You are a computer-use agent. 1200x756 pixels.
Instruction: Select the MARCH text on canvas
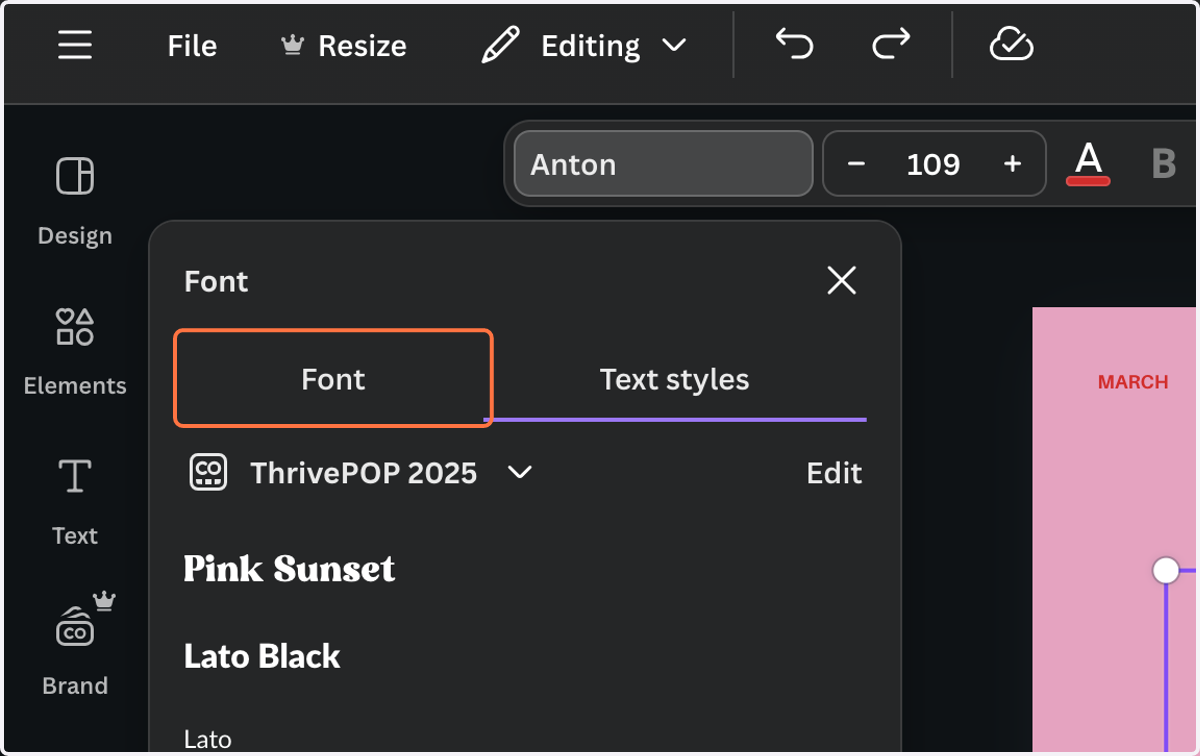1133,382
